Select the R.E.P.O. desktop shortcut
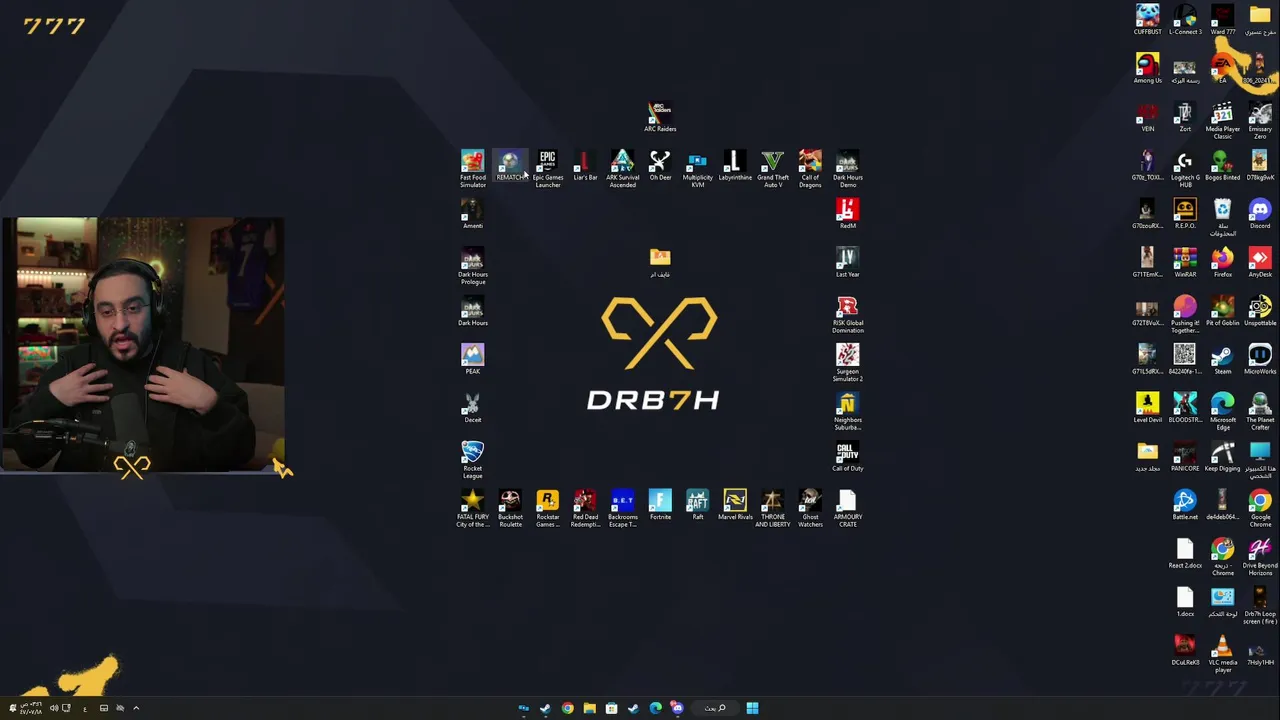The height and width of the screenshot is (720, 1280). [1185, 214]
